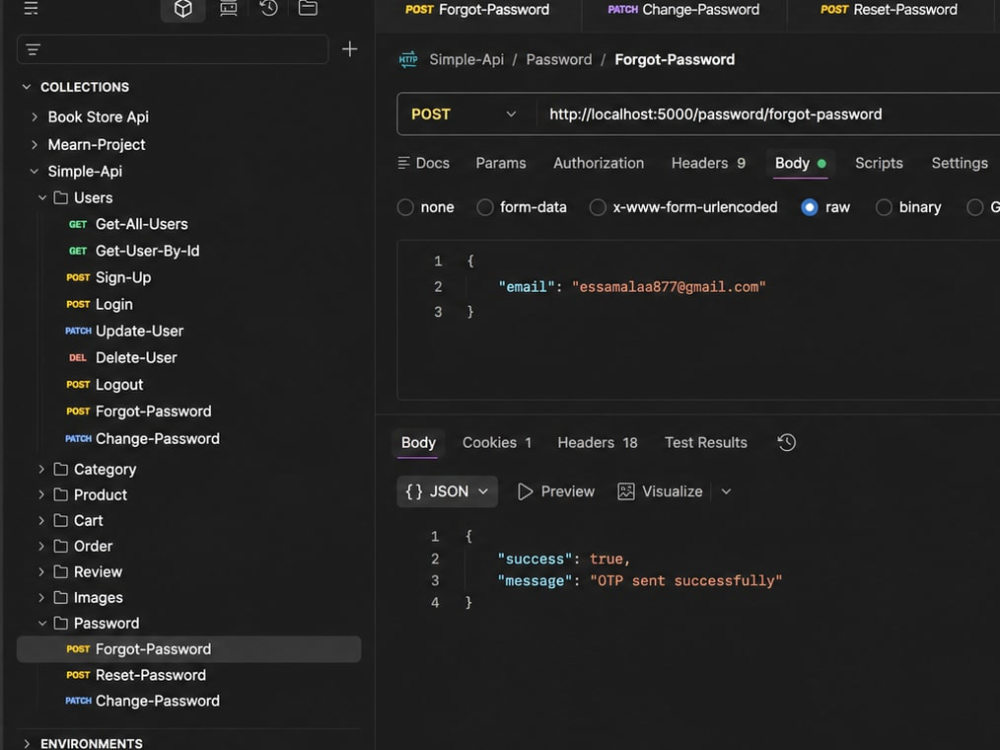Open the JSON response format dropdown
The width and height of the screenshot is (1000, 750).
tap(447, 492)
